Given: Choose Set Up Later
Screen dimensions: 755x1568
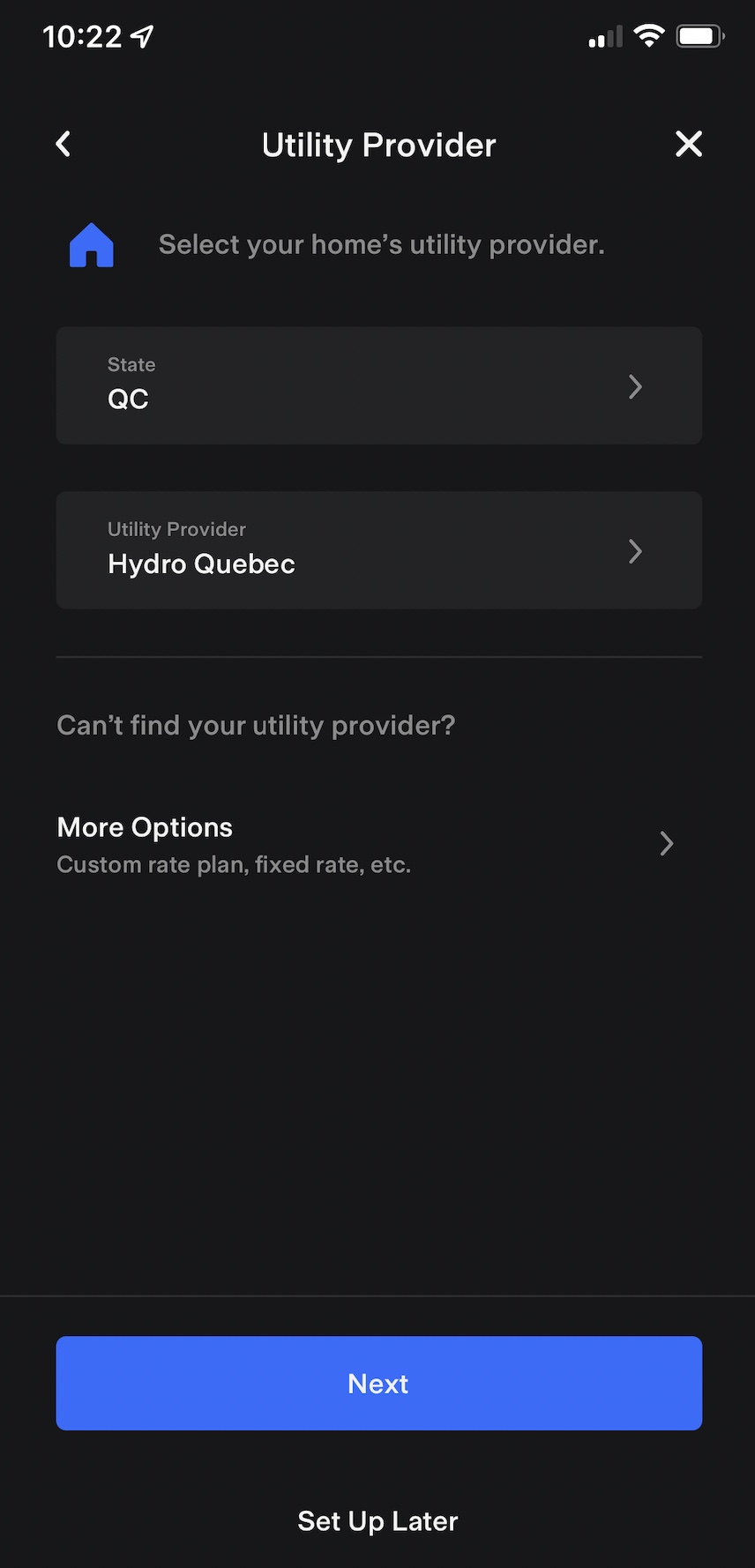Looking at the screenshot, I should click(x=377, y=1521).
